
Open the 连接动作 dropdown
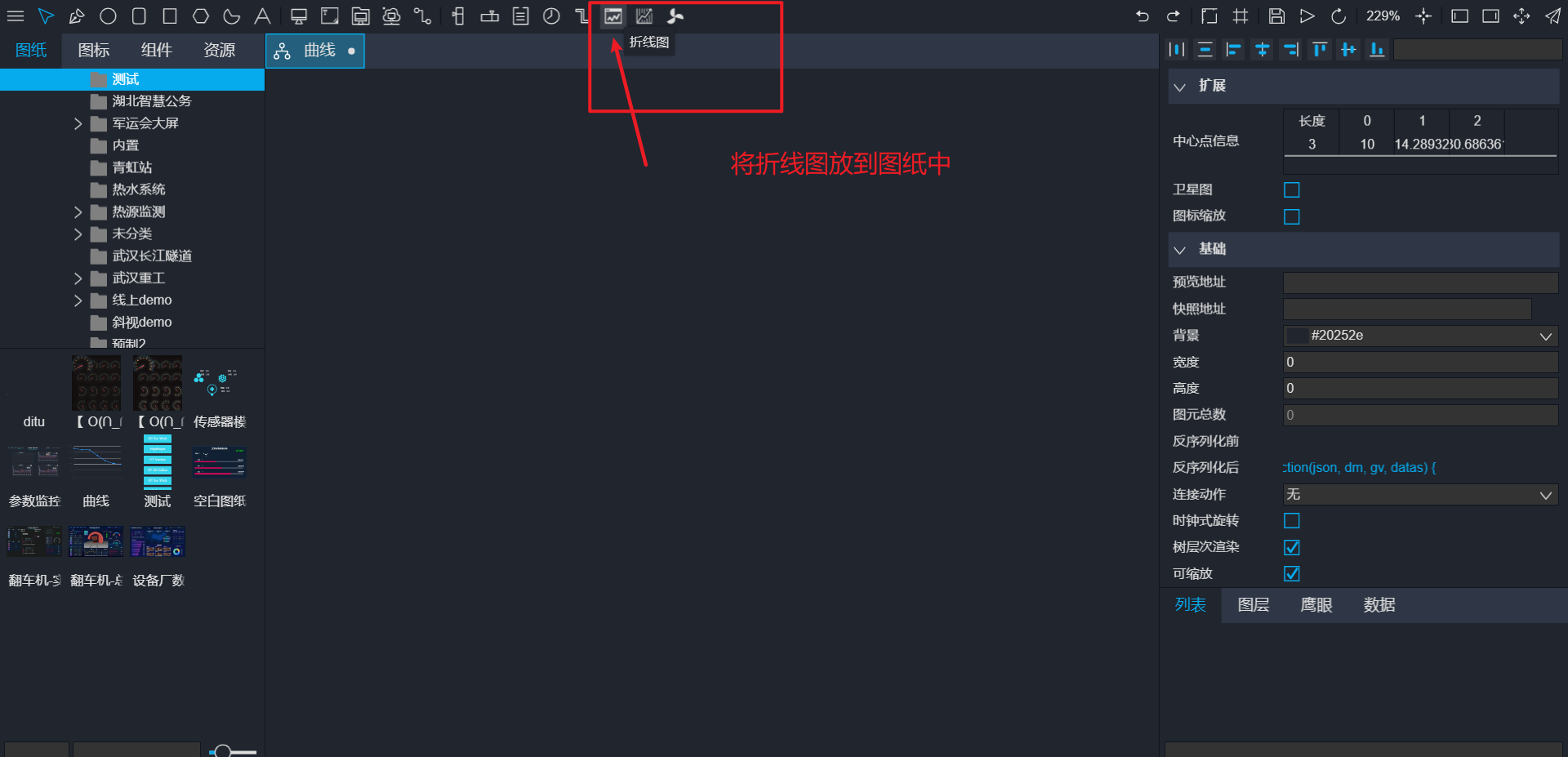[1420, 494]
